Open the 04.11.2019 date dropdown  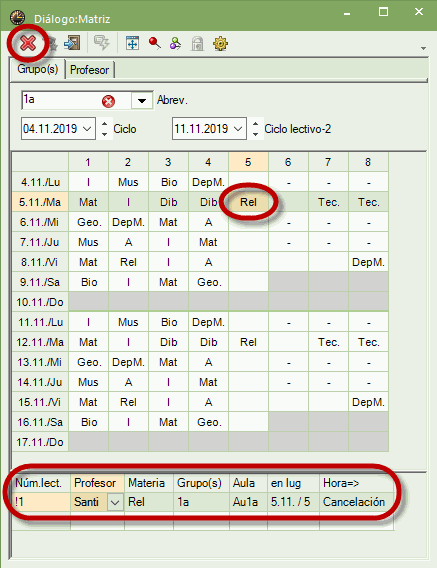point(87,129)
